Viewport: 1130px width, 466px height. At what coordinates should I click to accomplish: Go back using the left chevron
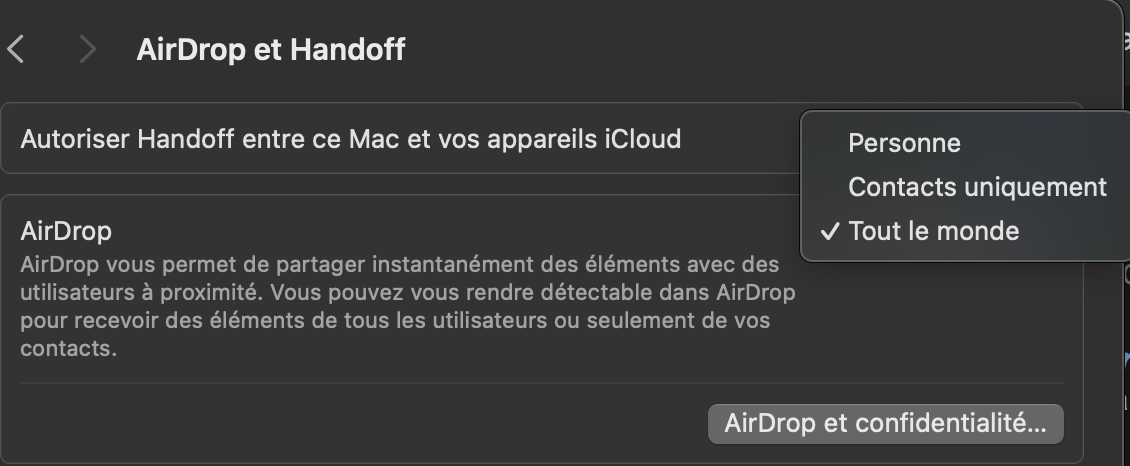(x=16, y=49)
